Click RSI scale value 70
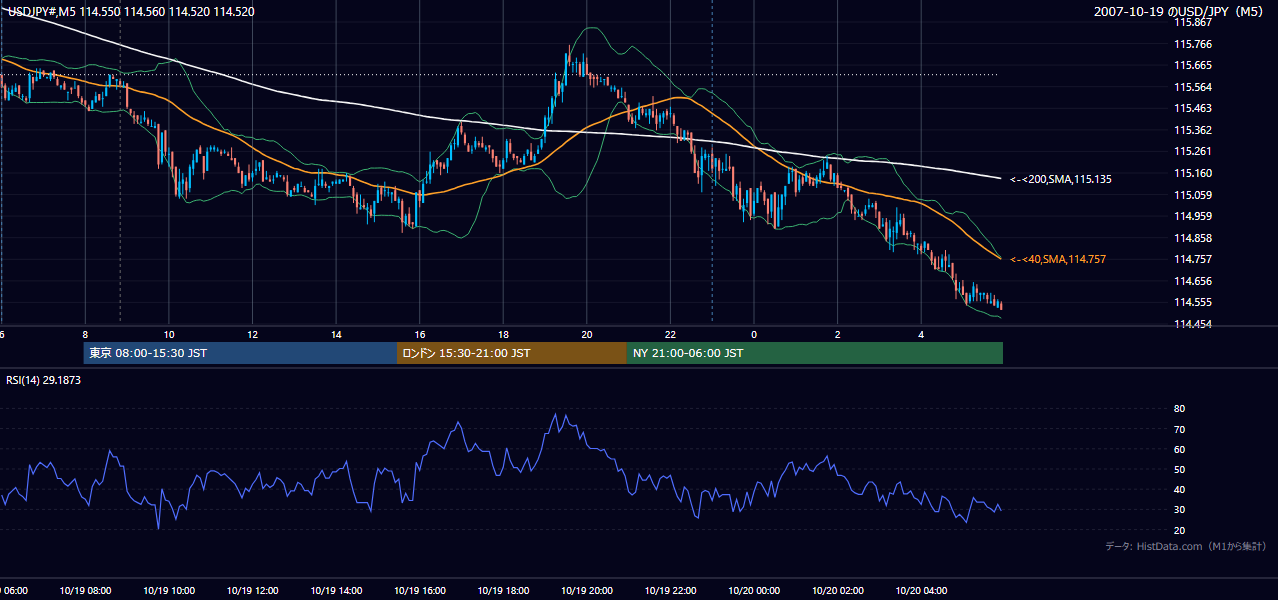 (x=1179, y=430)
